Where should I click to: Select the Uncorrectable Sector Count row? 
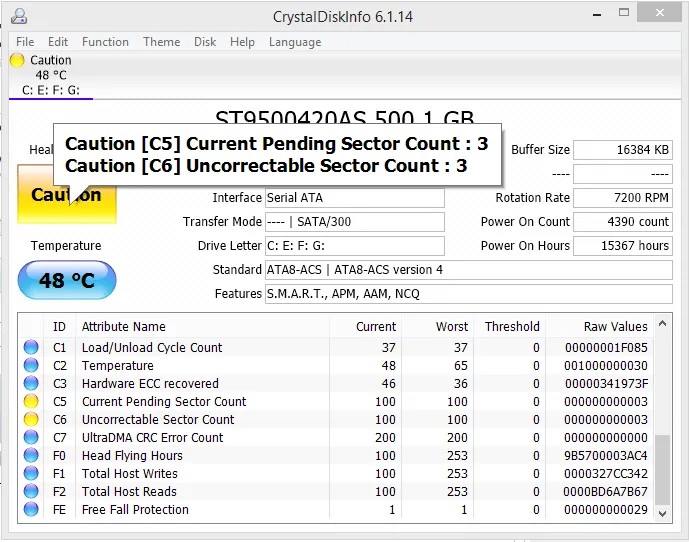click(336, 419)
